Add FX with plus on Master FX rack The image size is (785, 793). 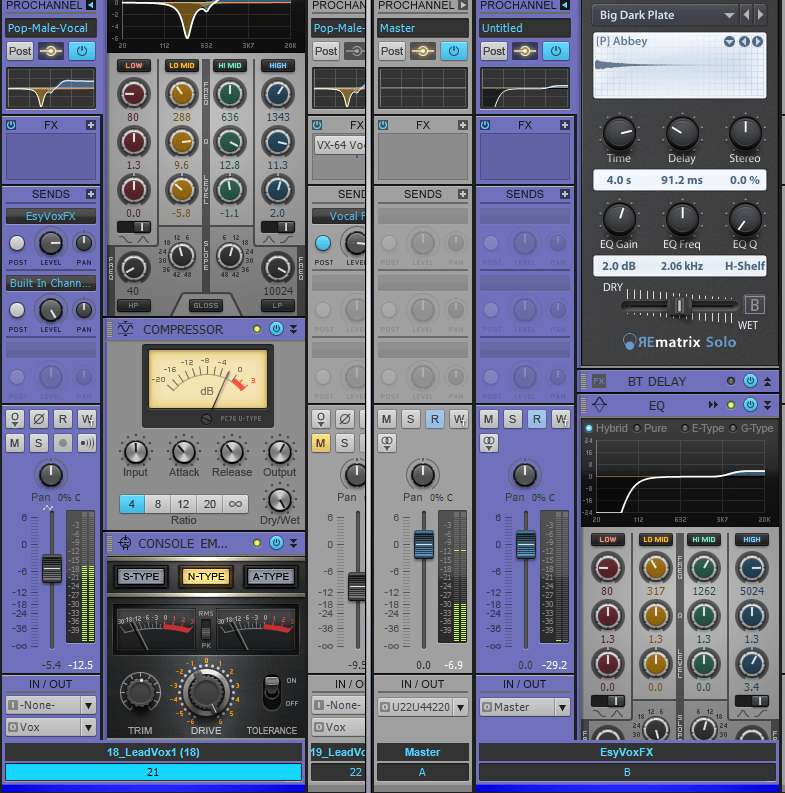tap(462, 125)
